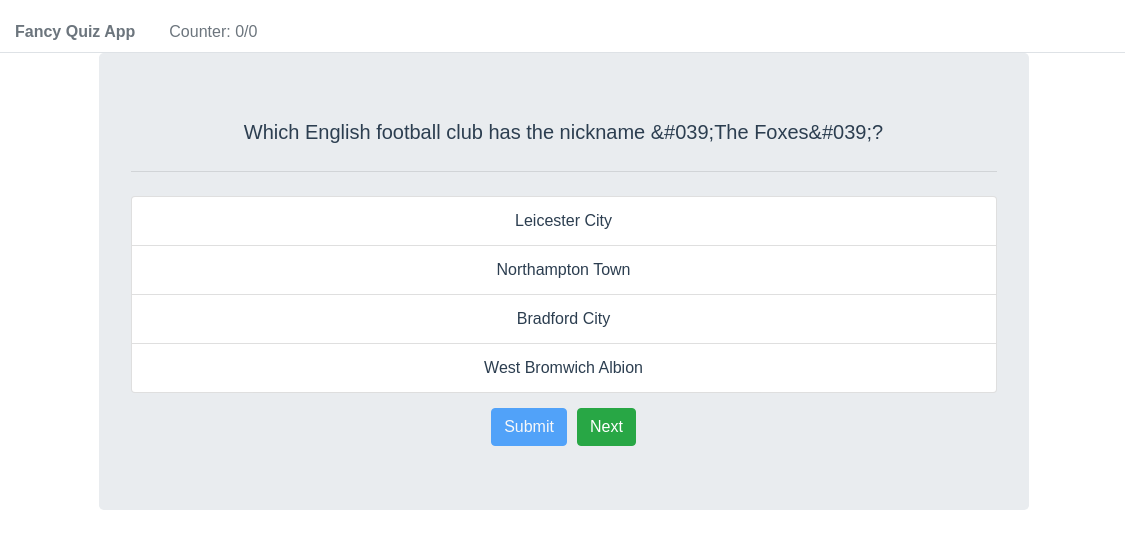This screenshot has height=540, width=1125.
Task: Select the Leicester City answer
Action: 563,221
